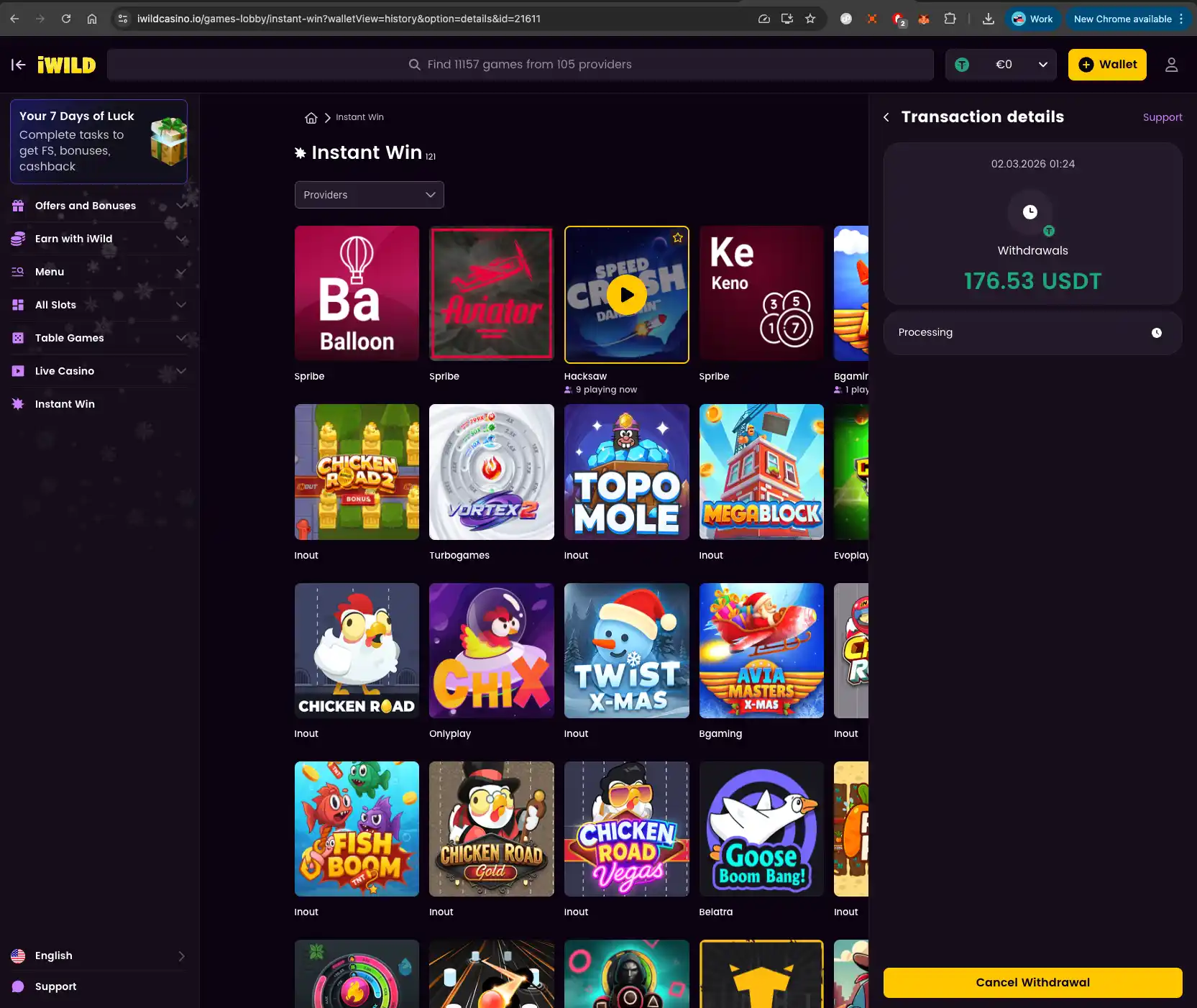Open Megablock game thumbnail
Screen dimensions: 1197x1008
pos(761,472)
